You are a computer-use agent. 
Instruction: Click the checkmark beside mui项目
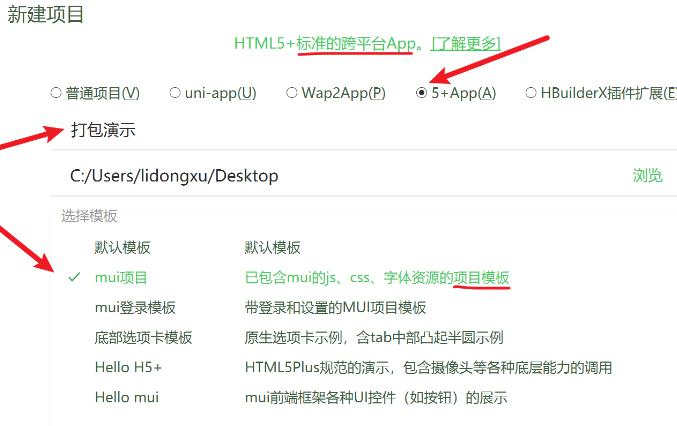(x=74, y=277)
